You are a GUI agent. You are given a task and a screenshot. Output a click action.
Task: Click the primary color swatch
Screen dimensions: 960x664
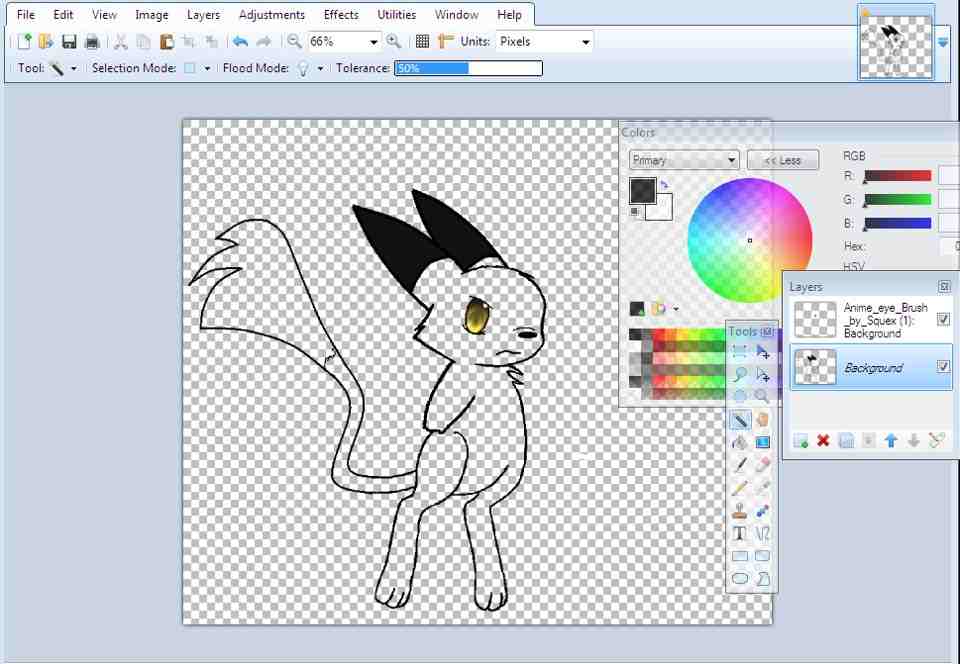pos(642,190)
